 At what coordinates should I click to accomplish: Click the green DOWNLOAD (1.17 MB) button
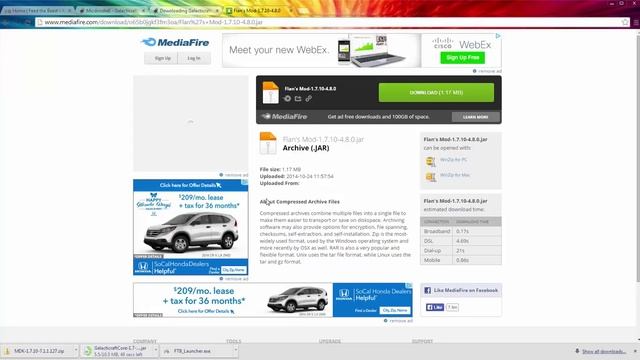pos(436,93)
